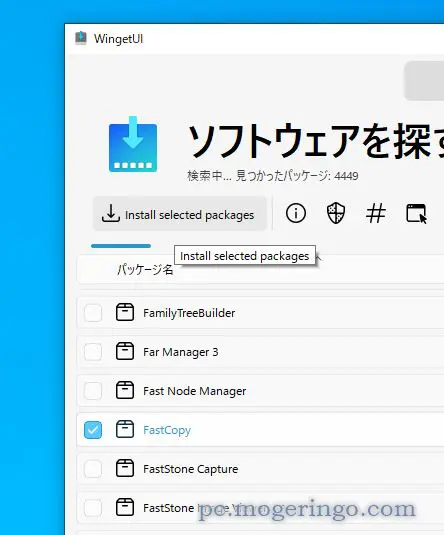Viewport: 444px width, 535px height.
Task: Click Install selected packages button
Action: (x=180, y=214)
